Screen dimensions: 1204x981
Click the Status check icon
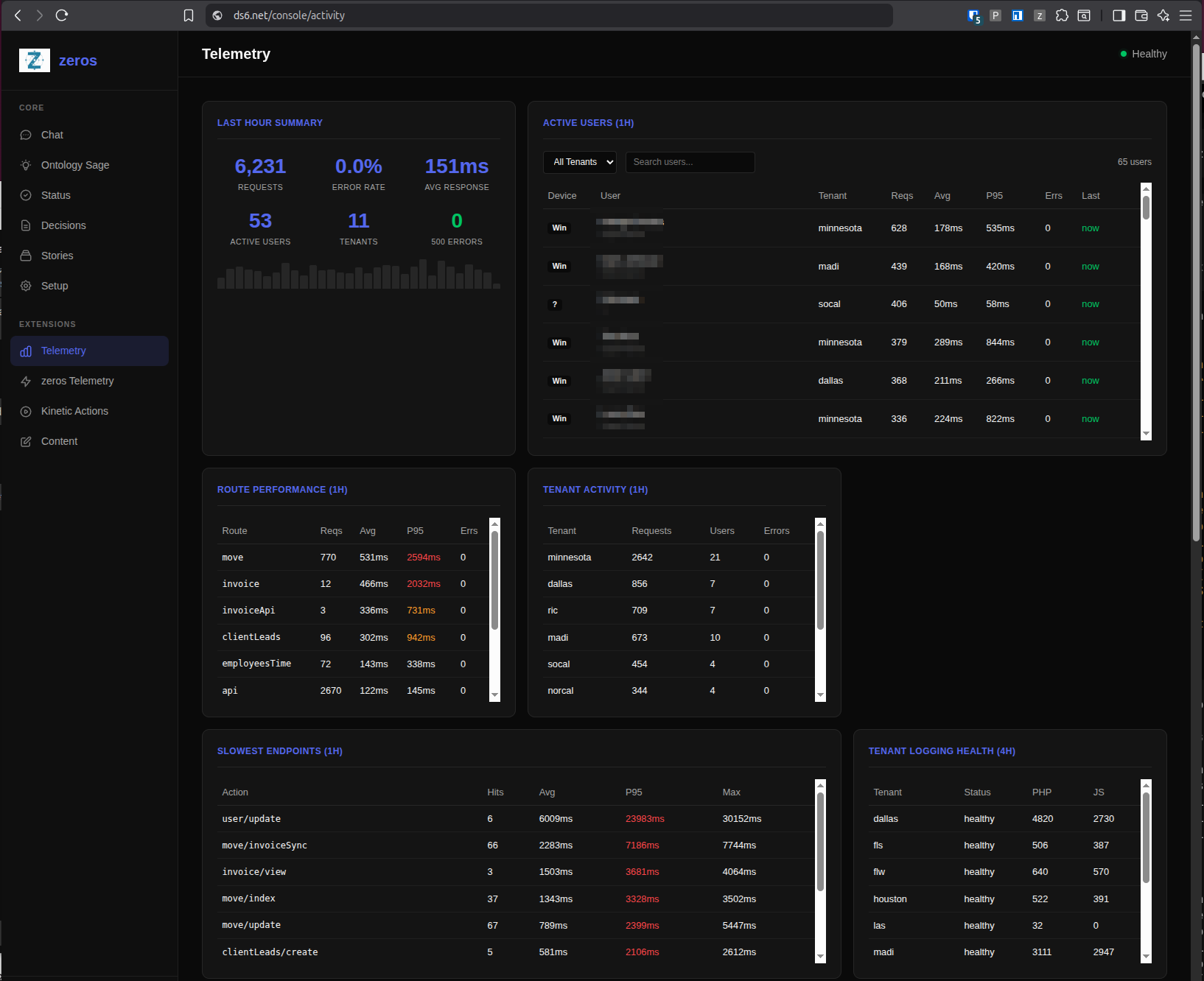pyautogui.click(x=26, y=195)
